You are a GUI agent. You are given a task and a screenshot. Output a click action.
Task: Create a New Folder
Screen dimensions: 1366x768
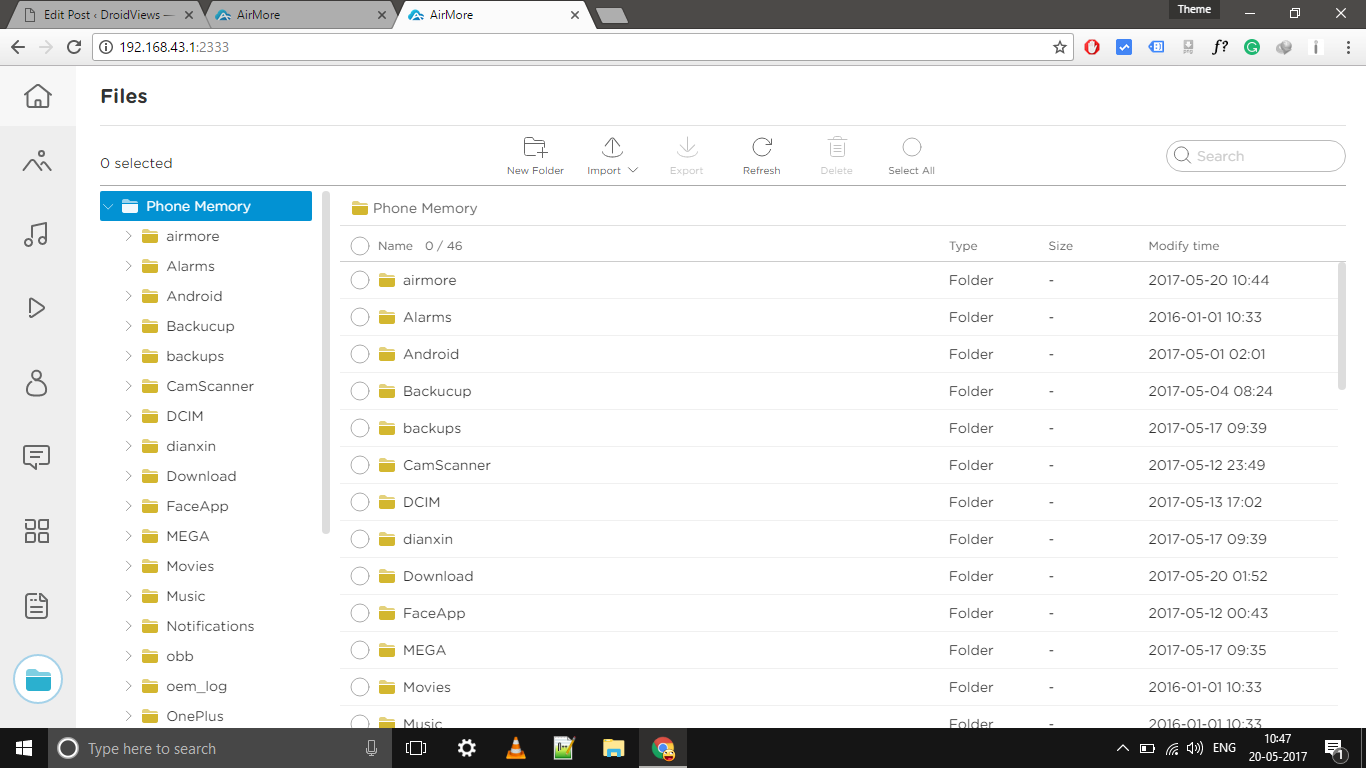535,157
